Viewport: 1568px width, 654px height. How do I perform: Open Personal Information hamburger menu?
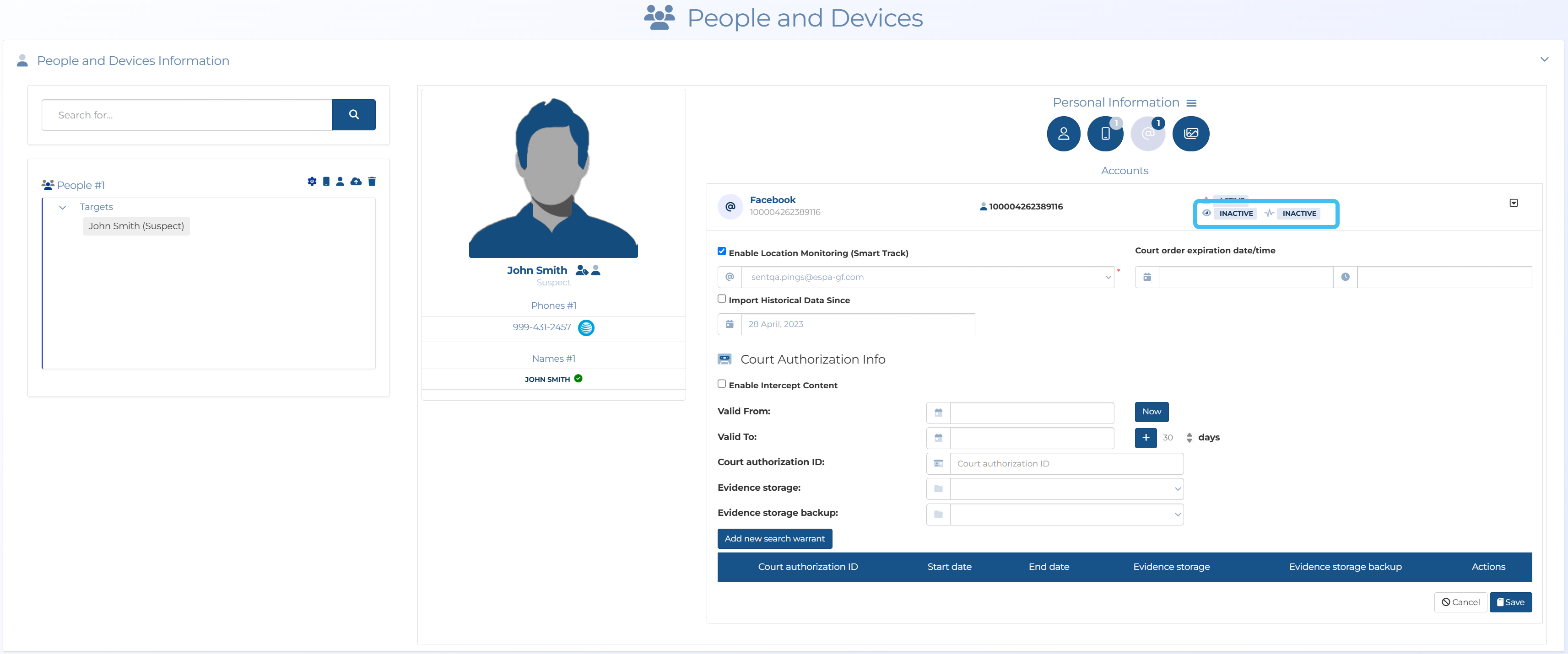click(1191, 103)
